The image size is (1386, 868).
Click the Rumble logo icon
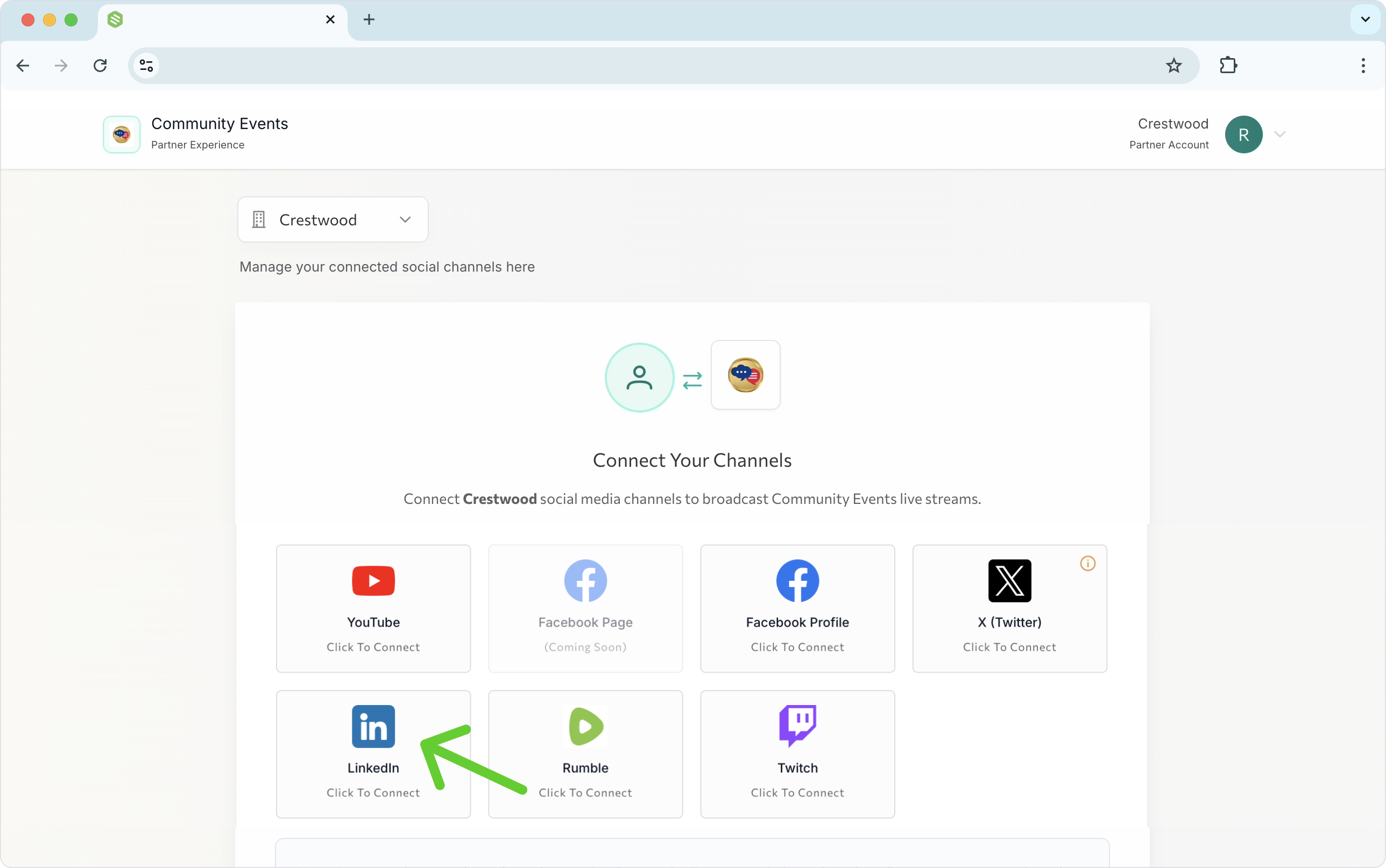[585, 726]
